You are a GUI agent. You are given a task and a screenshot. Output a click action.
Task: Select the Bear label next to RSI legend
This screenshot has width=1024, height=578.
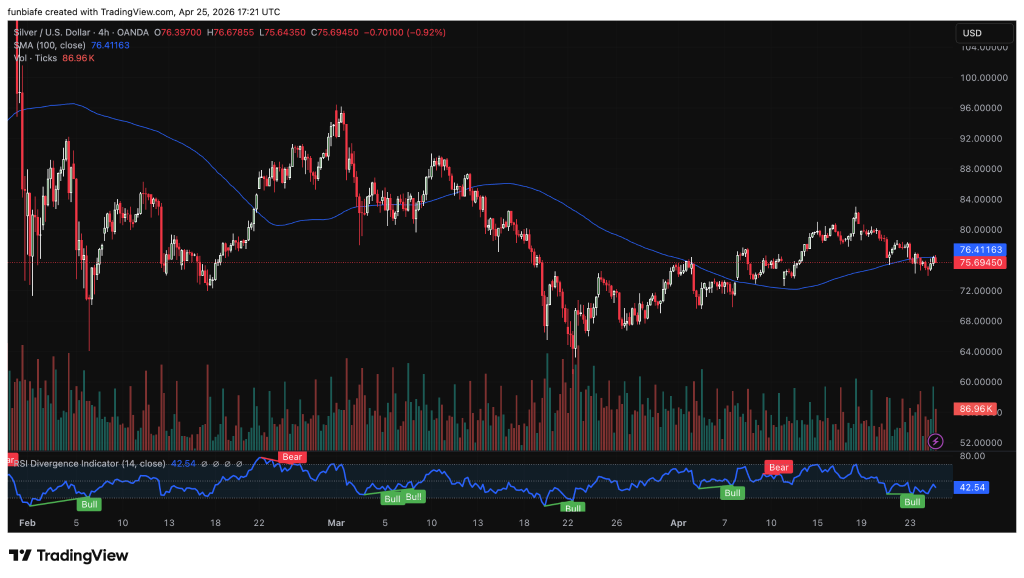click(292, 457)
